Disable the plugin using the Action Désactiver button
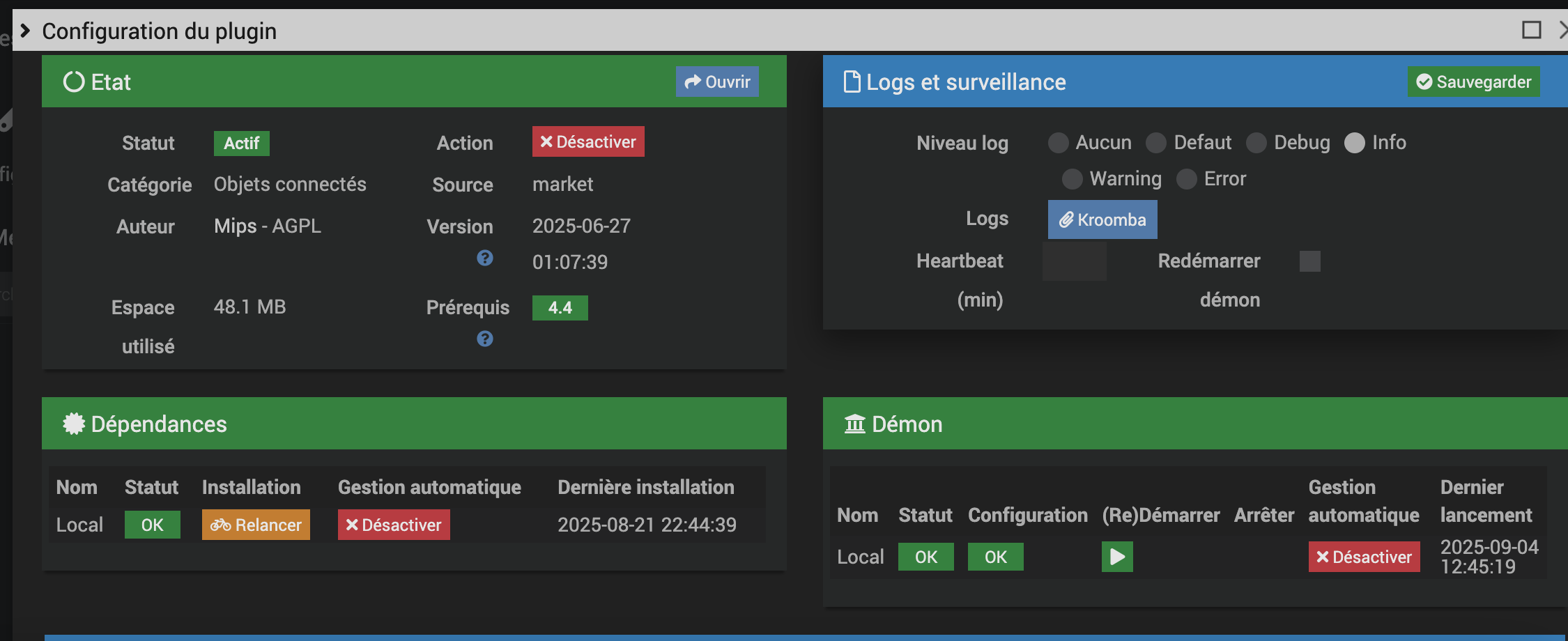The height and width of the screenshot is (641, 1568). point(588,142)
